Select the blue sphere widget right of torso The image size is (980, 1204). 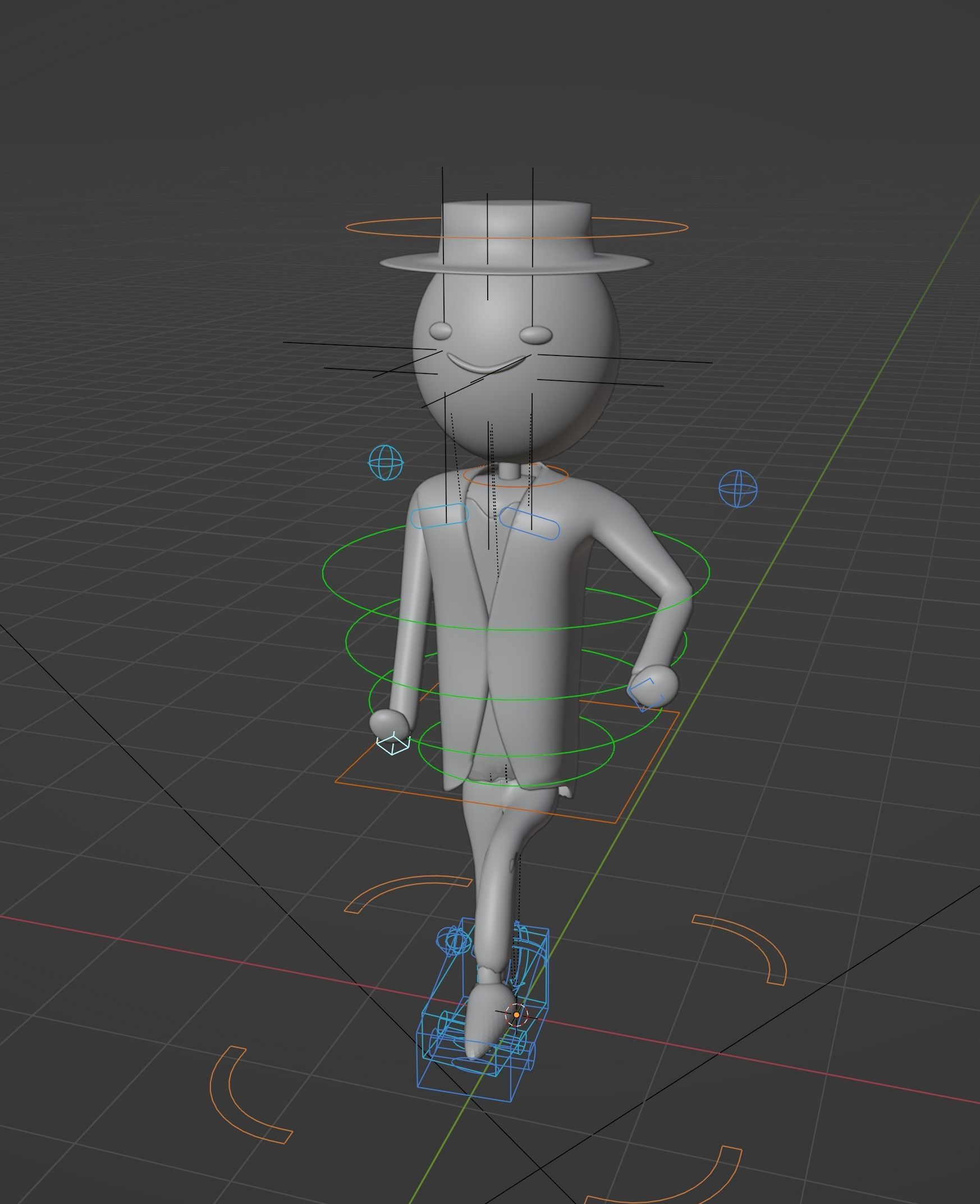[738, 488]
